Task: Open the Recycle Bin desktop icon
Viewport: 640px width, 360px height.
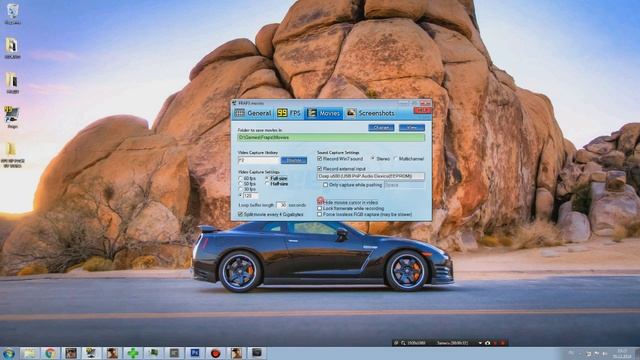Action: click(x=12, y=13)
